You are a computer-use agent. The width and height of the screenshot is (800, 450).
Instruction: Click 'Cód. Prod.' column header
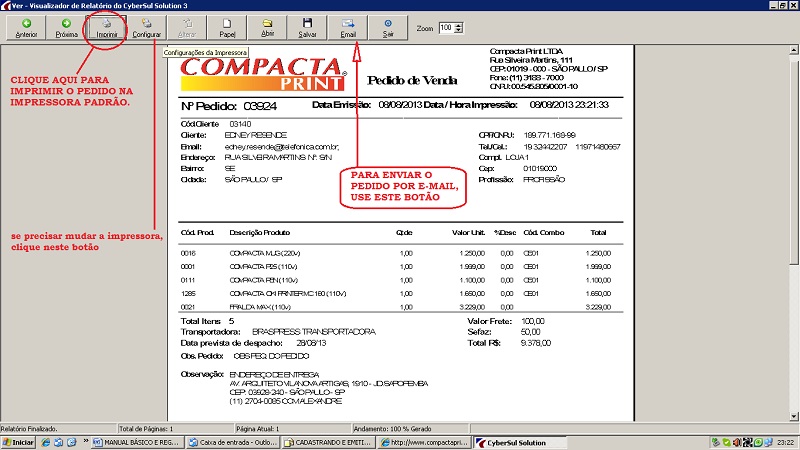click(x=197, y=233)
